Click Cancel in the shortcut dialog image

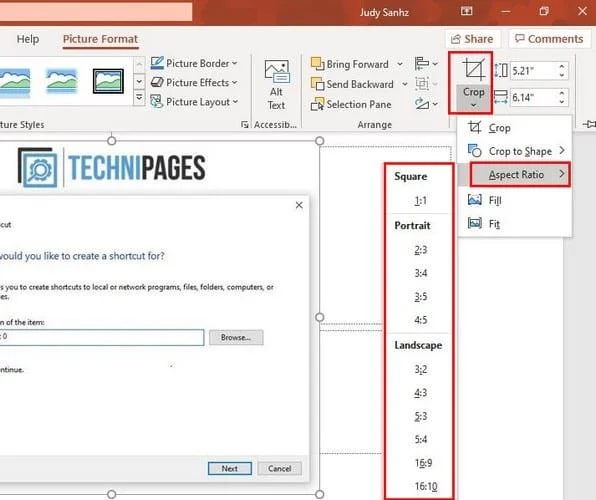pyautogui.click(x=279, y=468)
